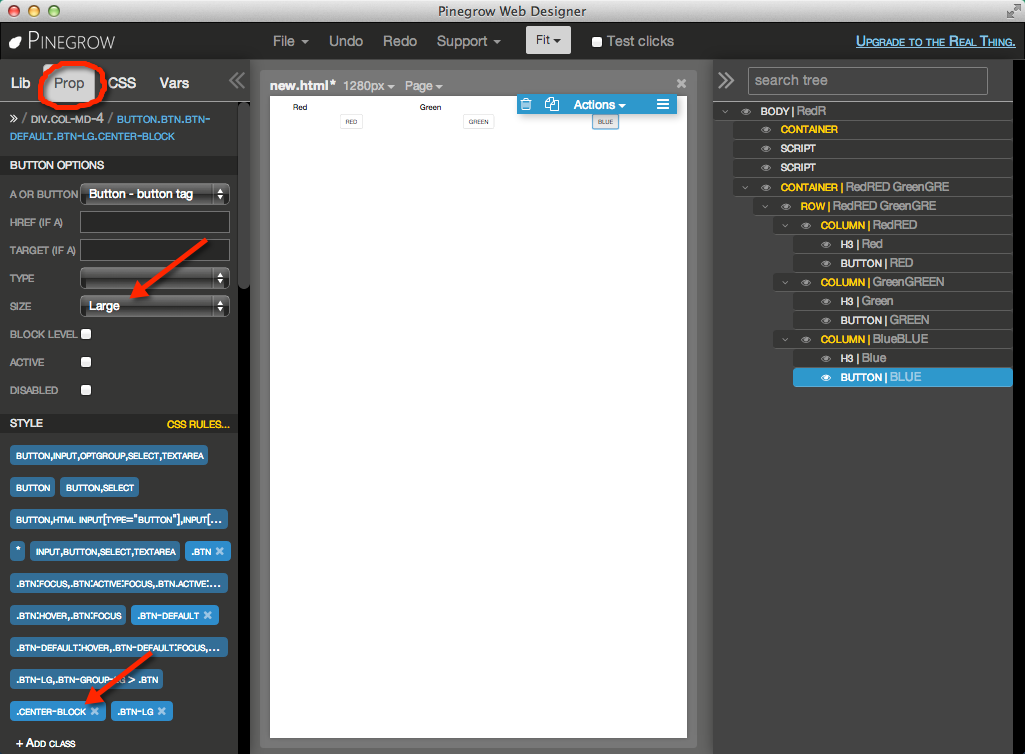Collapse the tree panel with double chevron
Viewport: 1025px width, 754px height.
[726, 80]
